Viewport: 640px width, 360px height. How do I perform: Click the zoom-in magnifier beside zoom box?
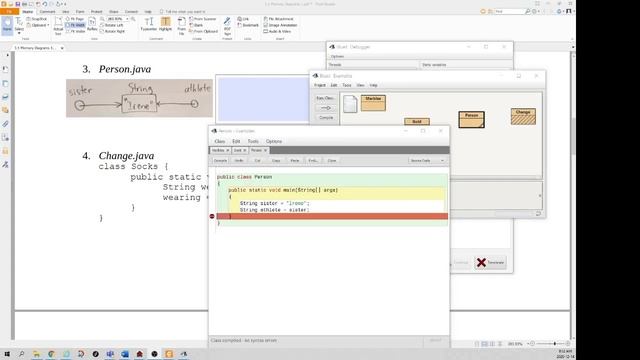point(133,19)
